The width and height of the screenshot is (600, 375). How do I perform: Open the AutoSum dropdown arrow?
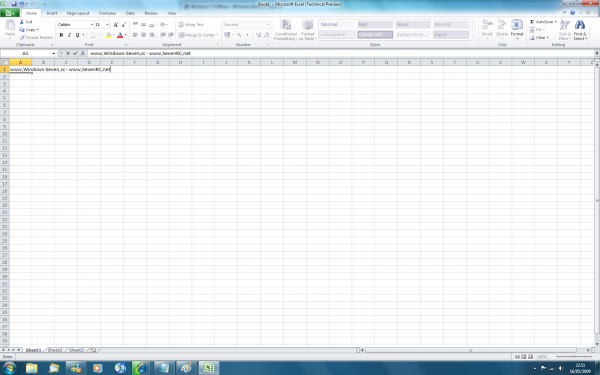click(x=555, y=22)
